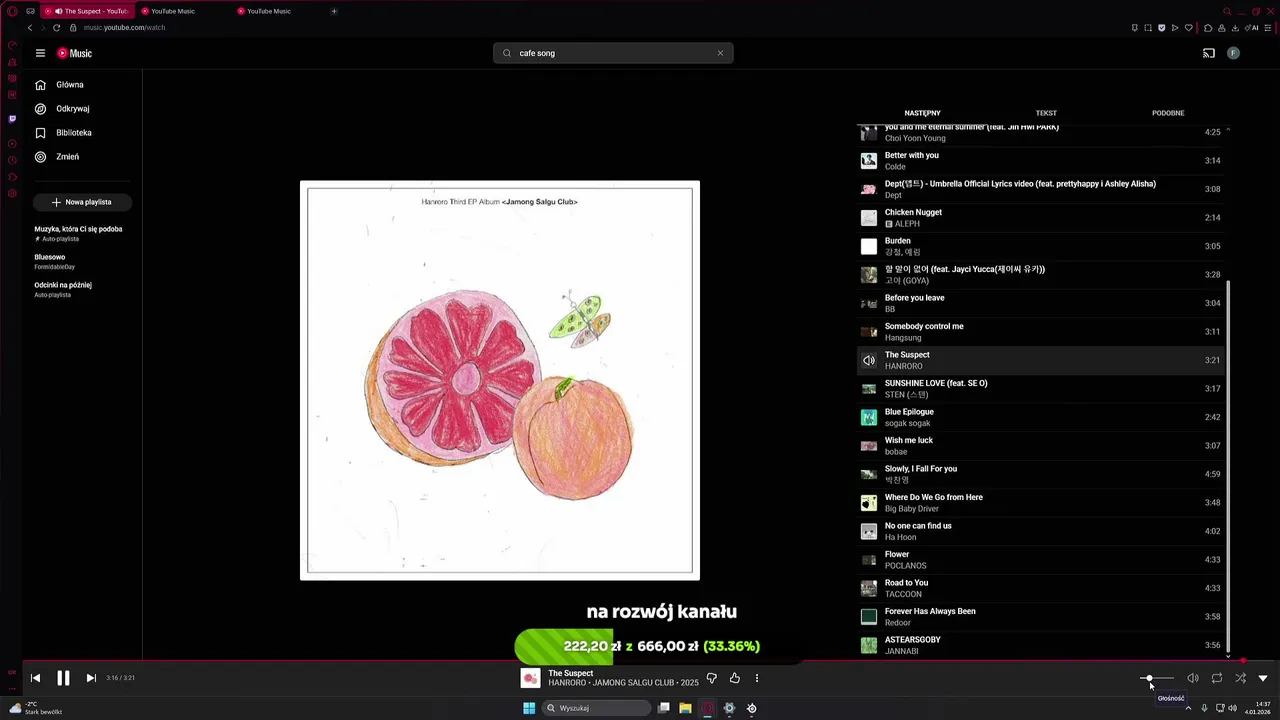Toggle shuffle playback
Image resolution: width=1280 pixels, height=720 pixels.
(1240, 678)
